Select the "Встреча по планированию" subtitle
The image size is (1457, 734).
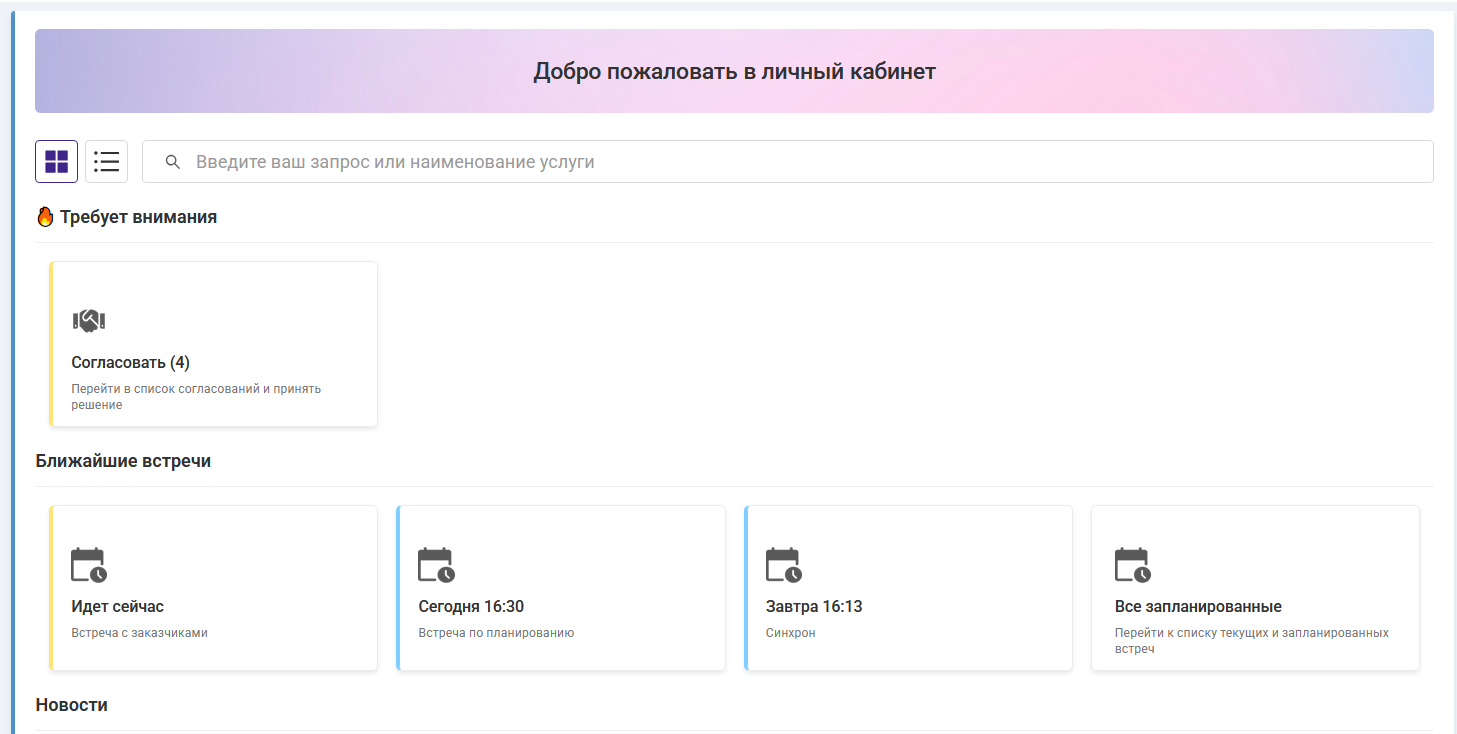(x=496, y=633)
